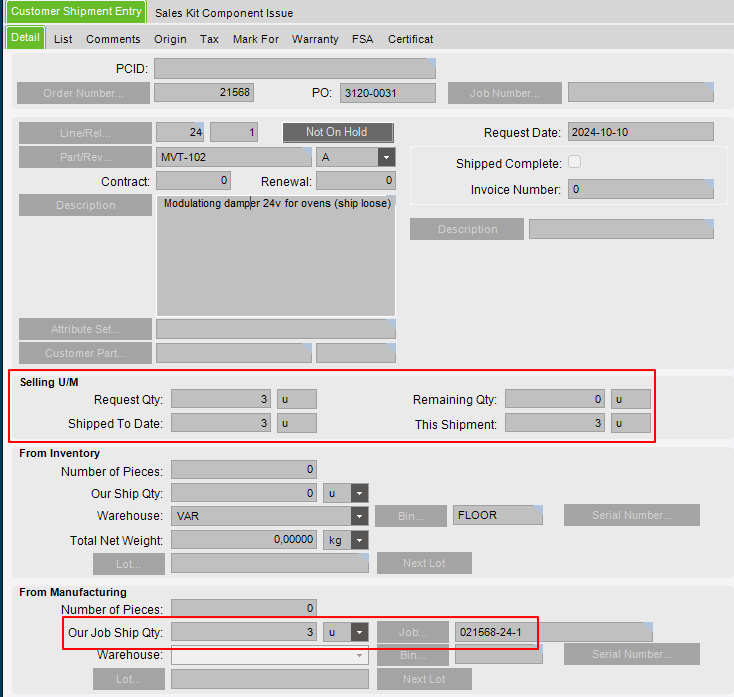Switch to Customer Shipment Entry tab

pos(76,12)
